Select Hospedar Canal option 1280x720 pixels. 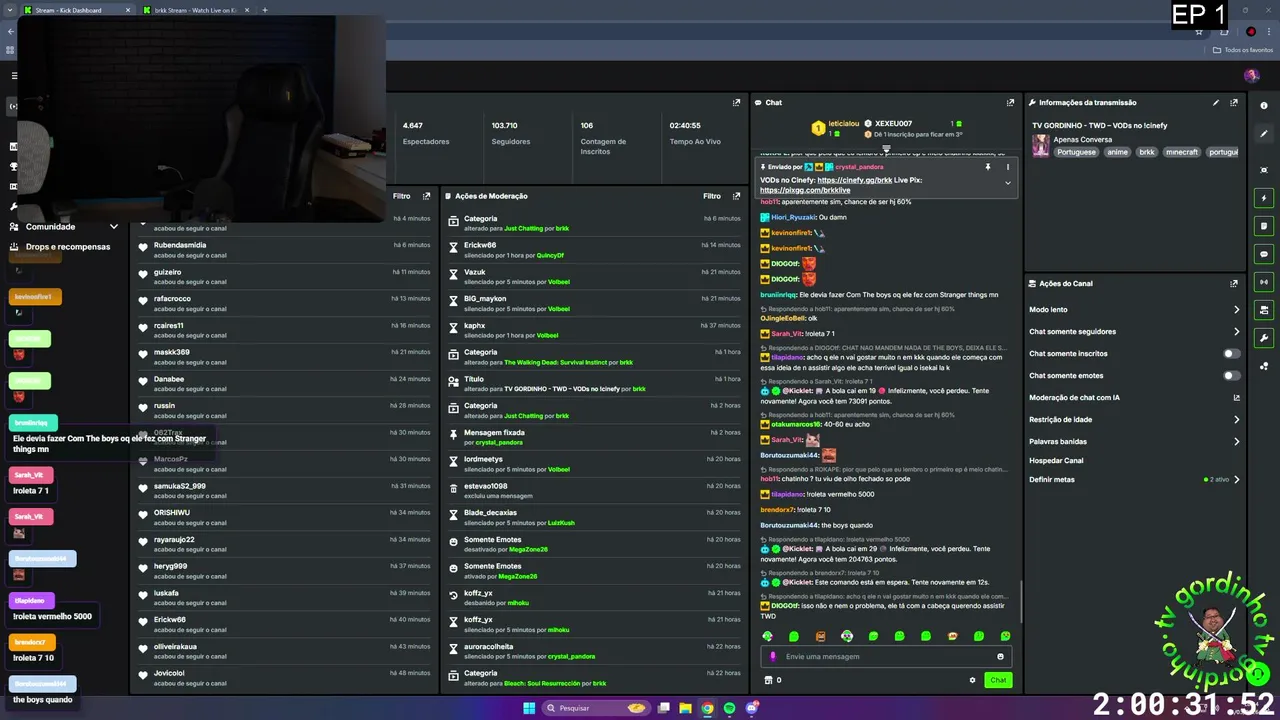(1056, 461)
